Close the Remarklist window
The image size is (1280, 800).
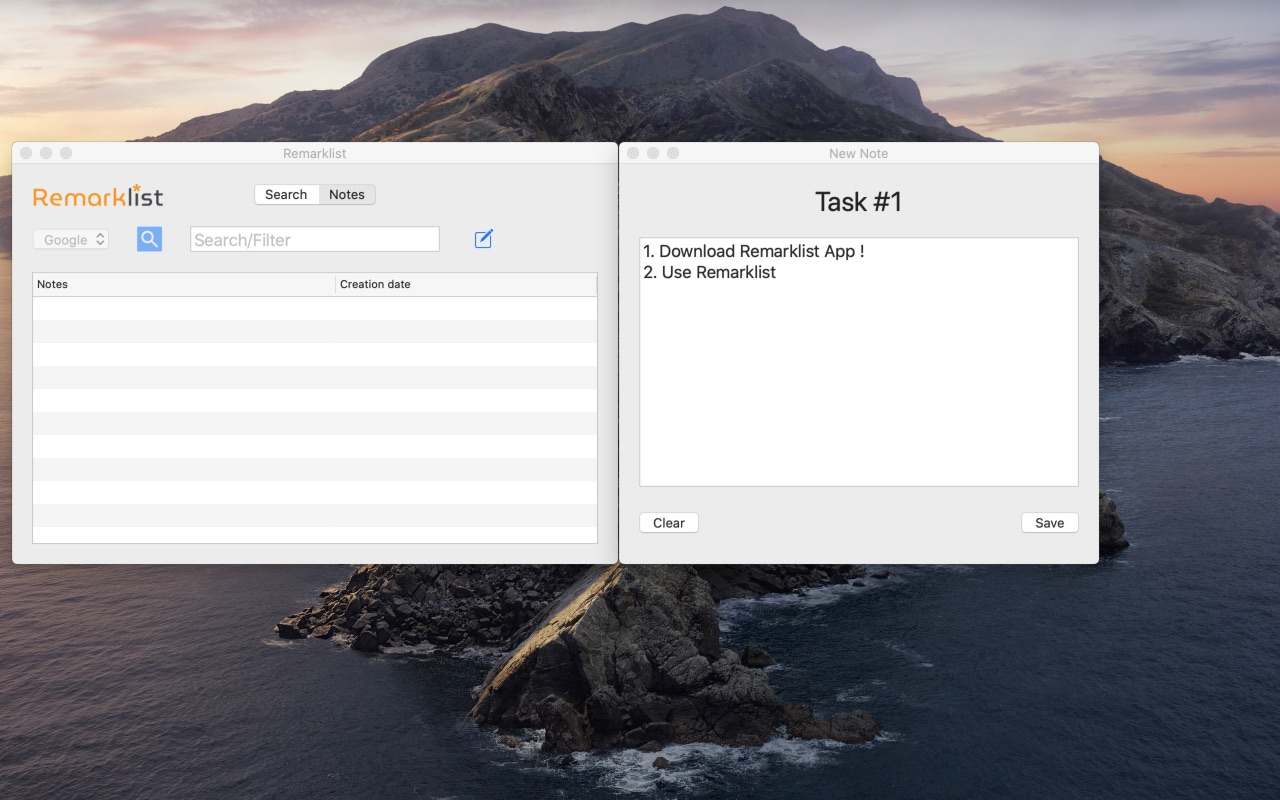click(x=26, y=153)
